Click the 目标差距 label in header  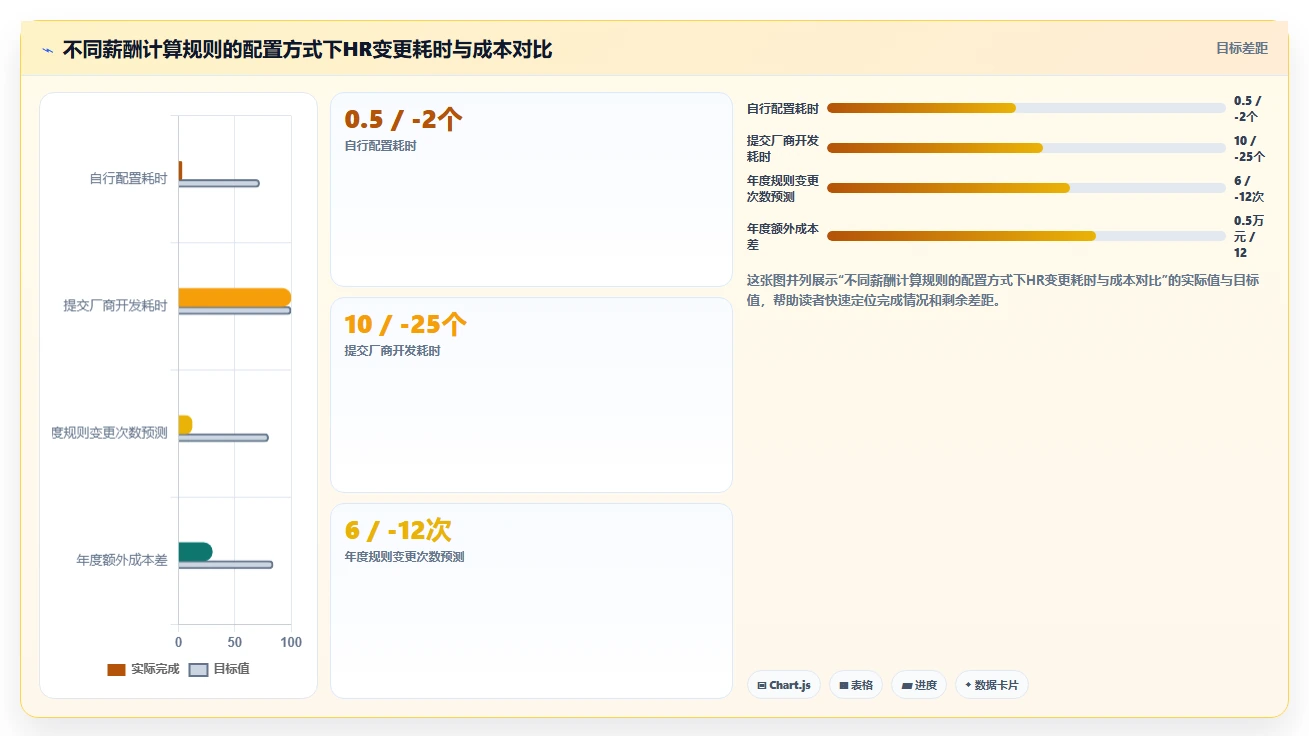(x=1242, y=48)
